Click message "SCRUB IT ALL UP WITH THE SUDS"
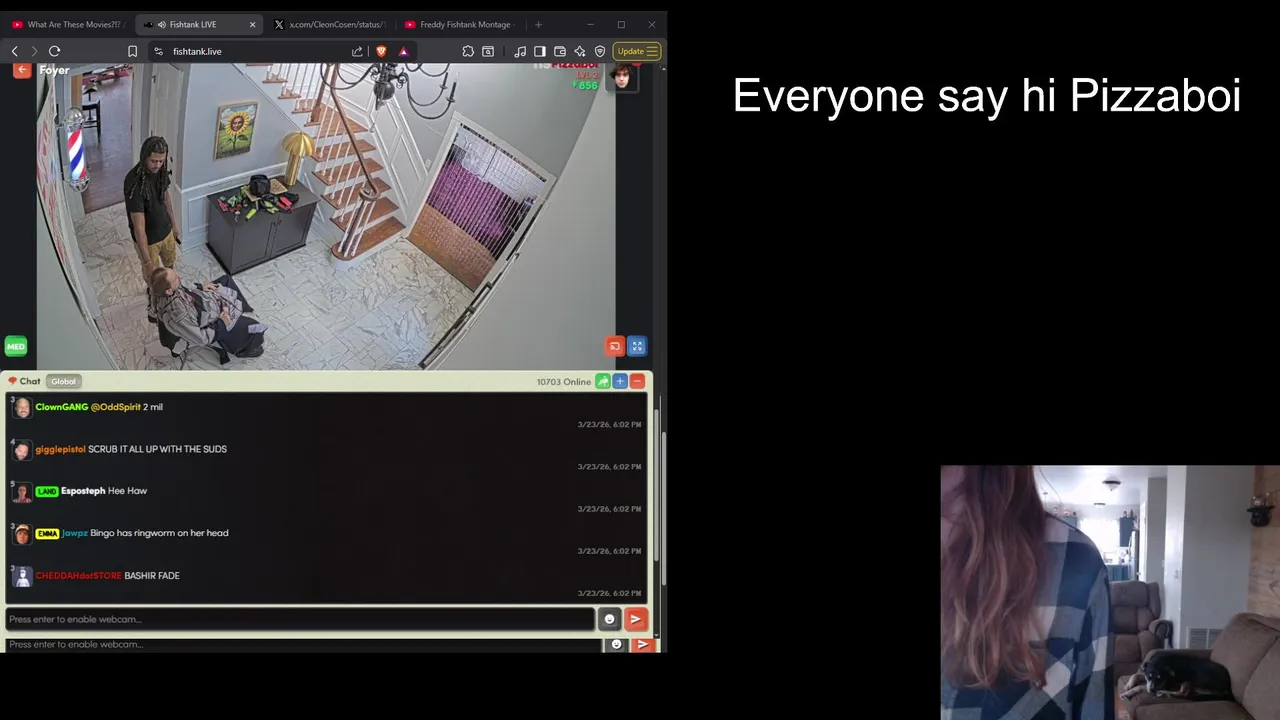The width and height of the screenshot is (1280, 720). [x=157, y=450]
